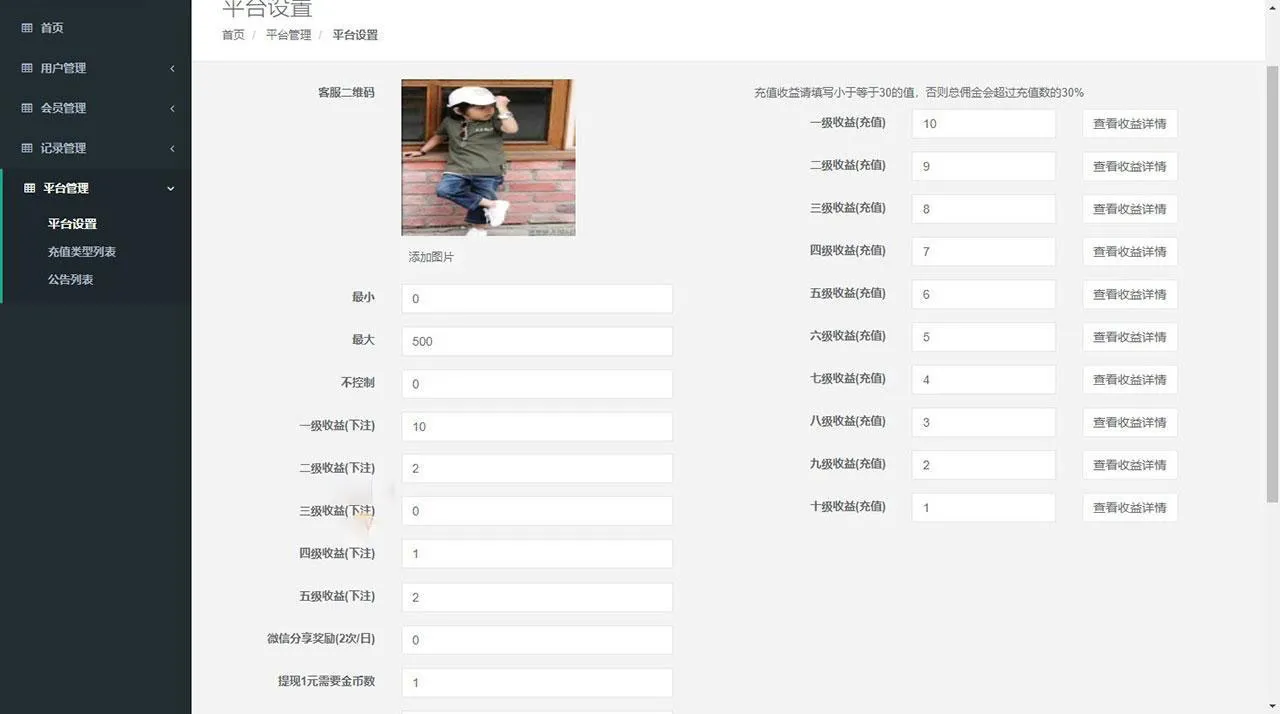
Task: Open the 充值类型列表 page
Action: 81,251
